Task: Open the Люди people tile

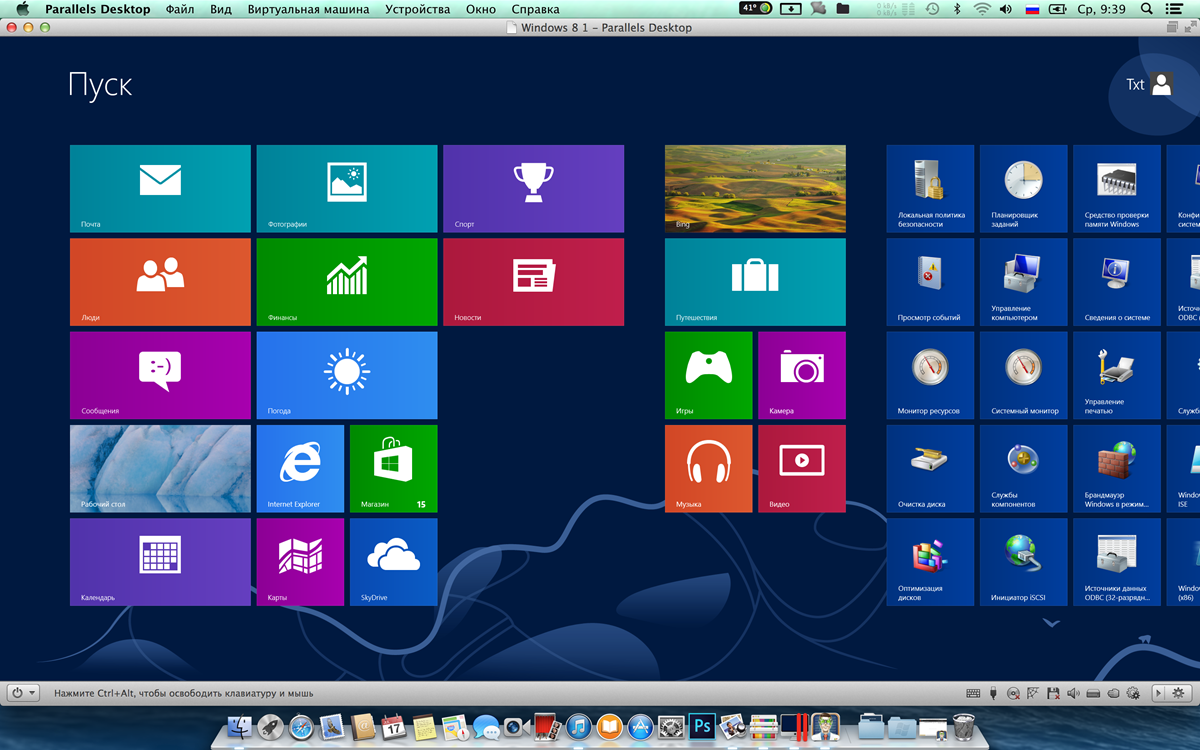Action: click(x=160, y=282)
